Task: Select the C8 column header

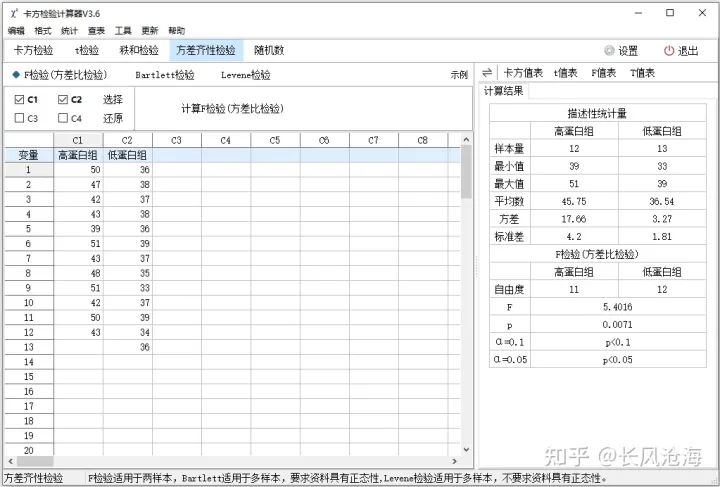Action: click(423, 140)
